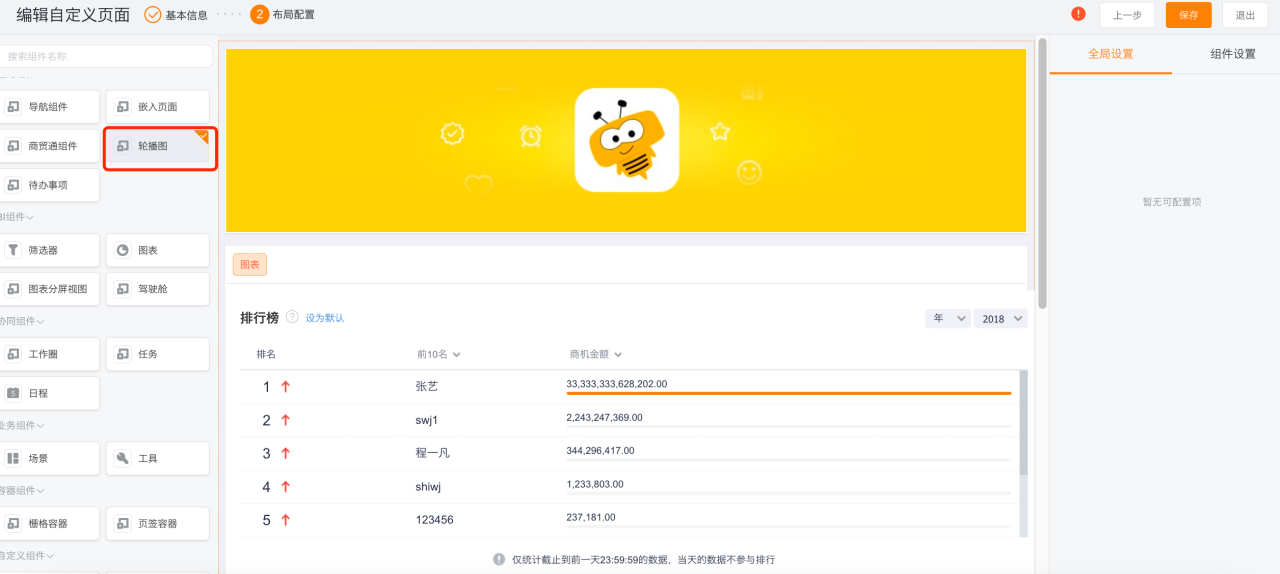
Task: Click the red up arrow for rank 1
Action: click(x=285, y=387)
